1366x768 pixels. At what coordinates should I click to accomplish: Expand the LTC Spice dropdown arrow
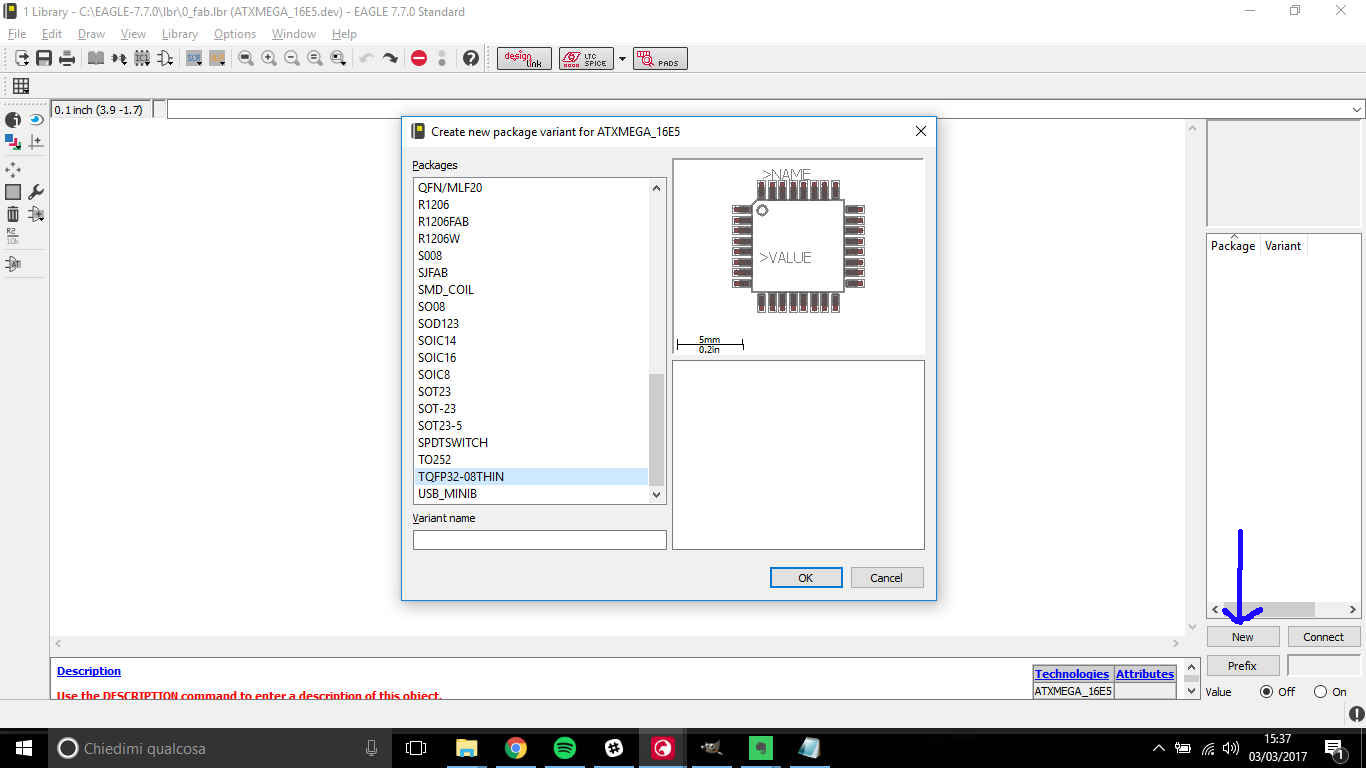click(x=622, y=59)
